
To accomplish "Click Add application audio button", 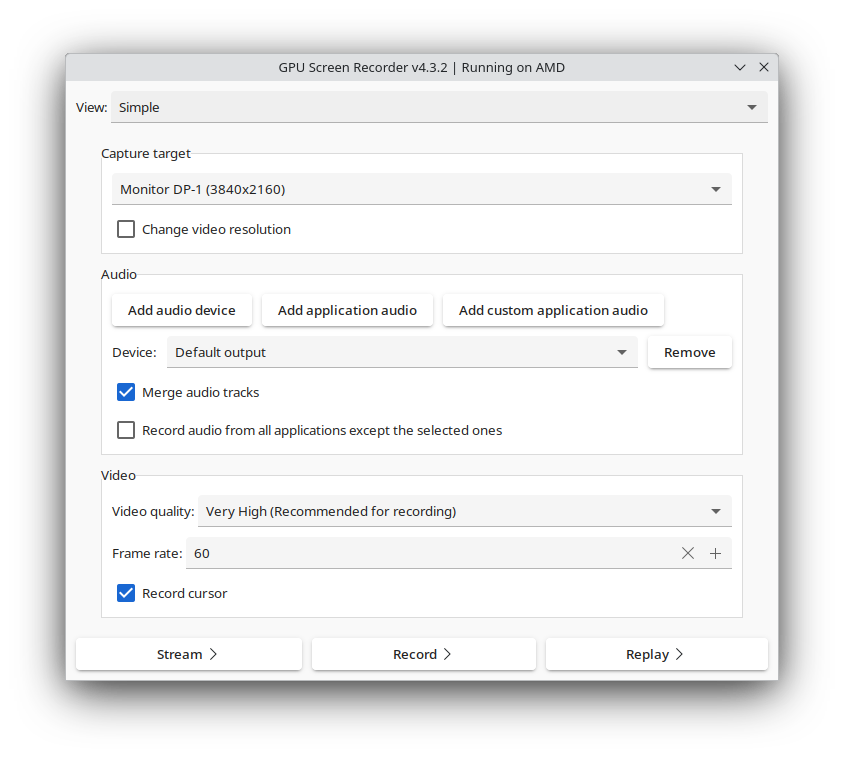I will click(347, 310).
